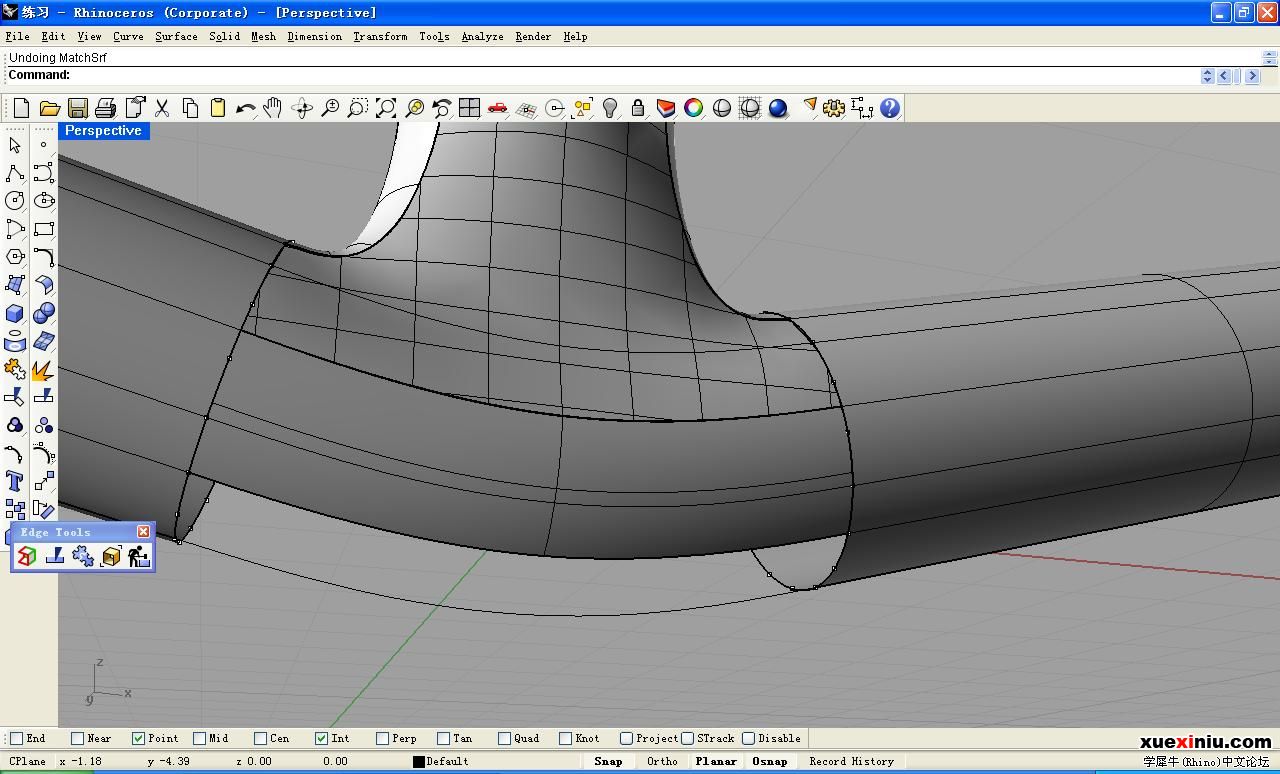Image resolution: width=1280 pixels, height=774 pixels.
Task: Enable the Knot object snap checkbox
Action: pyautogui.click(x=566, y=739)
